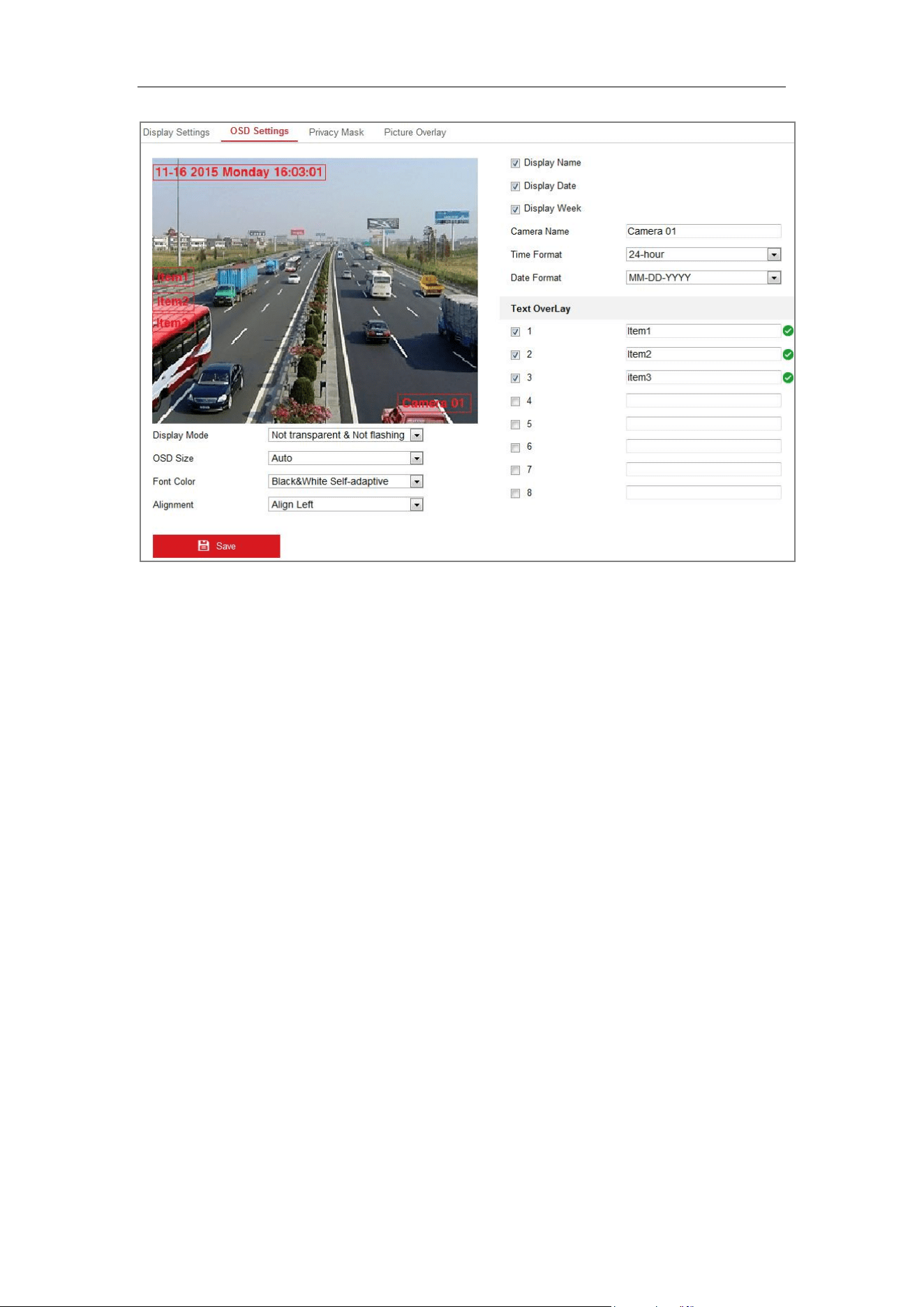The height and width of the screenshot is (1307, 924).
Task: Click the empty text overlay field 8
Action: (703, 492)
